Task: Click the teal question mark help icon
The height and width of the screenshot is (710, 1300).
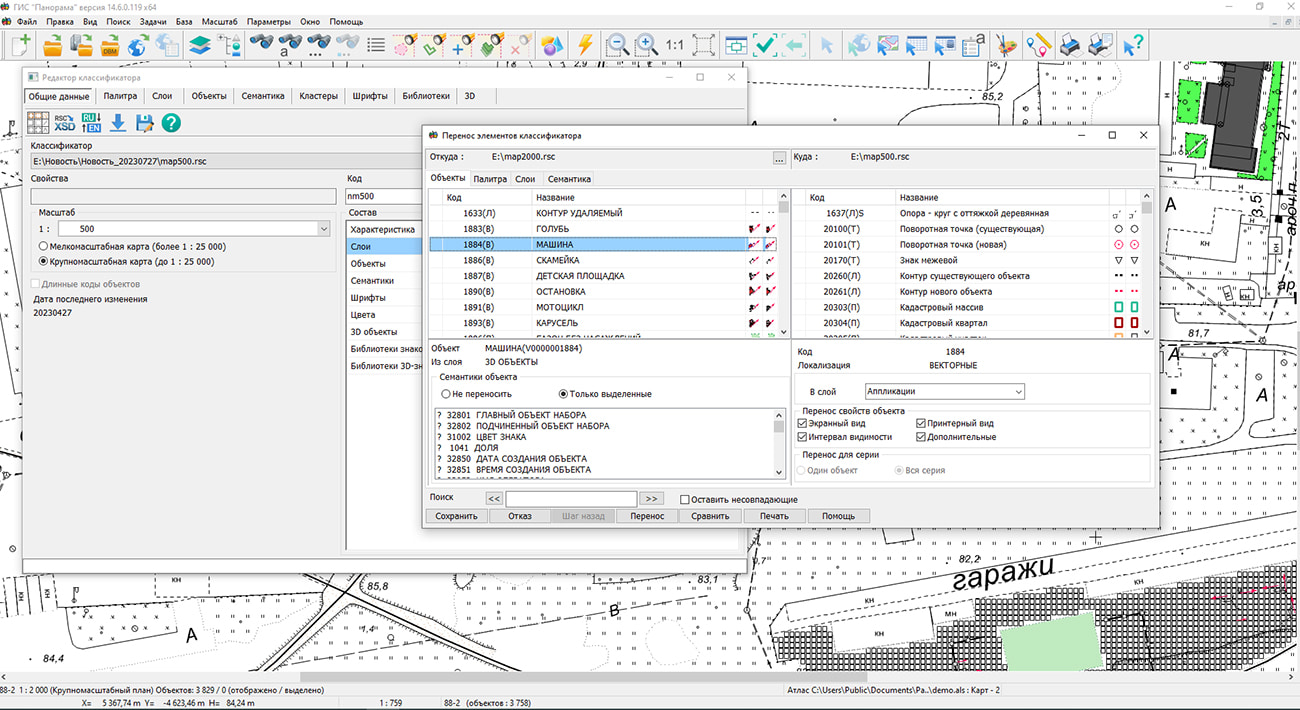Action: (x=171, y=123)
